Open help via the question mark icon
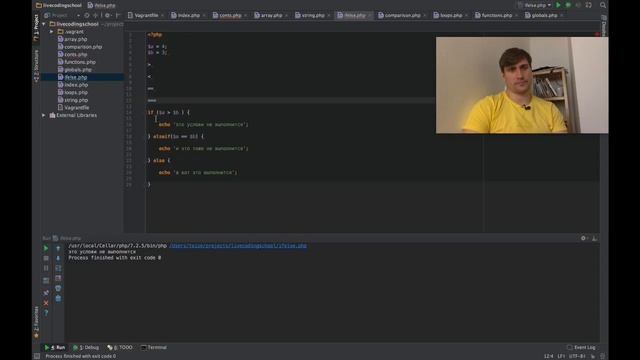The image size is (640, 360). [x=46, y=313]
